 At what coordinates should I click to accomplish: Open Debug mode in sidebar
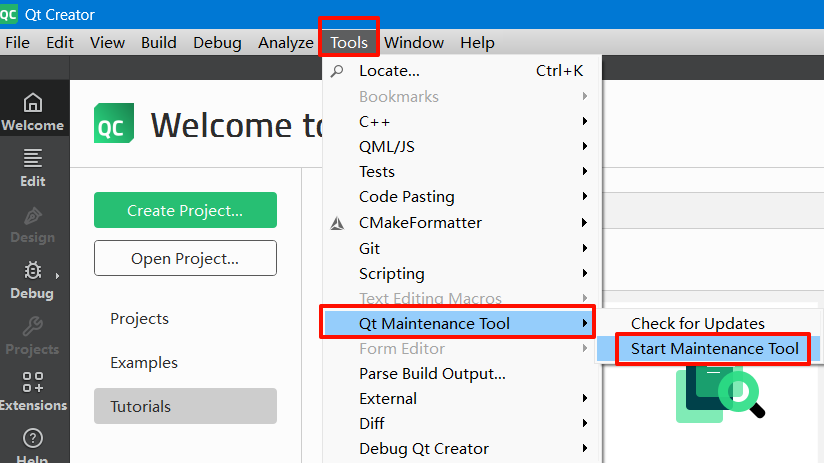pos(33,280)
